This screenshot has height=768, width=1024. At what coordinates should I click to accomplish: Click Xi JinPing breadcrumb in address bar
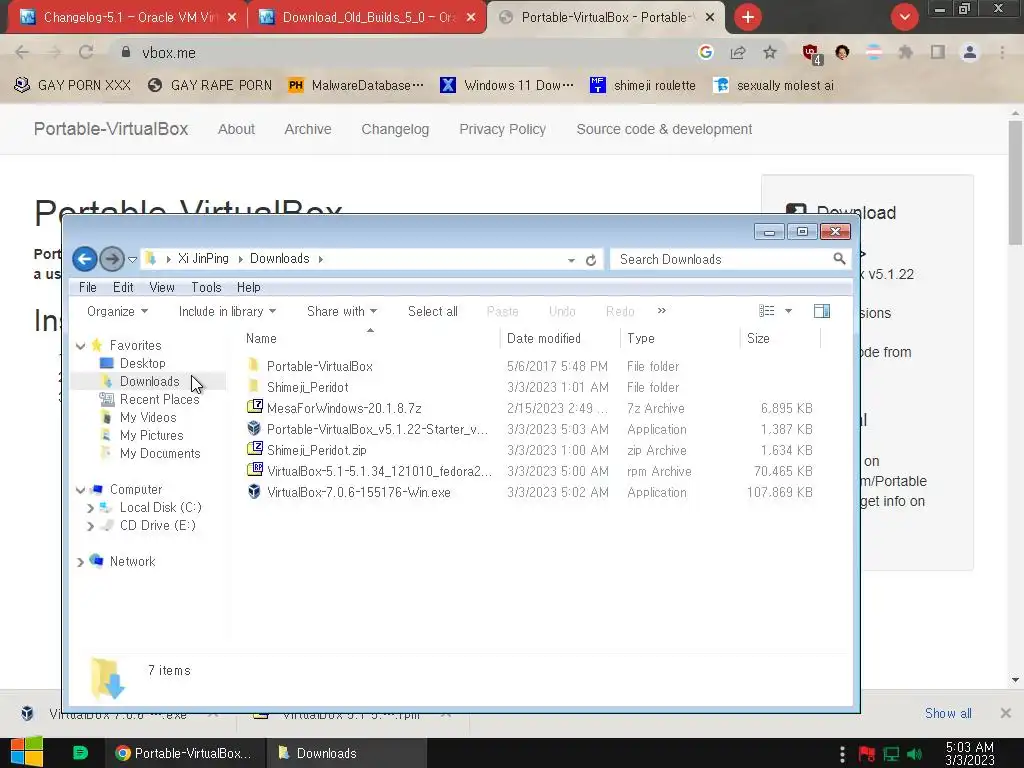(x=203, y=259)
